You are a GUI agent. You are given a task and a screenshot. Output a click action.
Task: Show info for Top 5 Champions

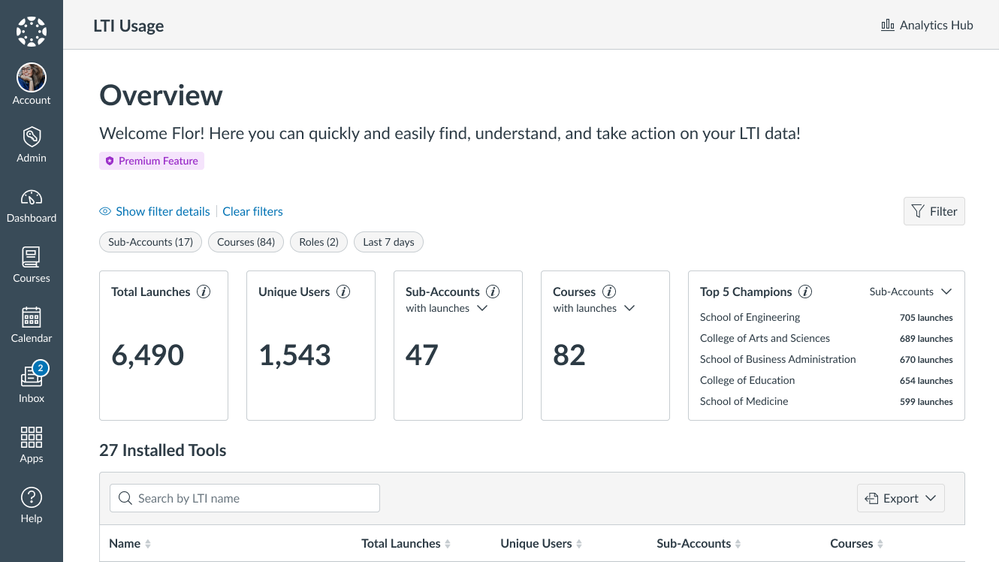point(805,292)
